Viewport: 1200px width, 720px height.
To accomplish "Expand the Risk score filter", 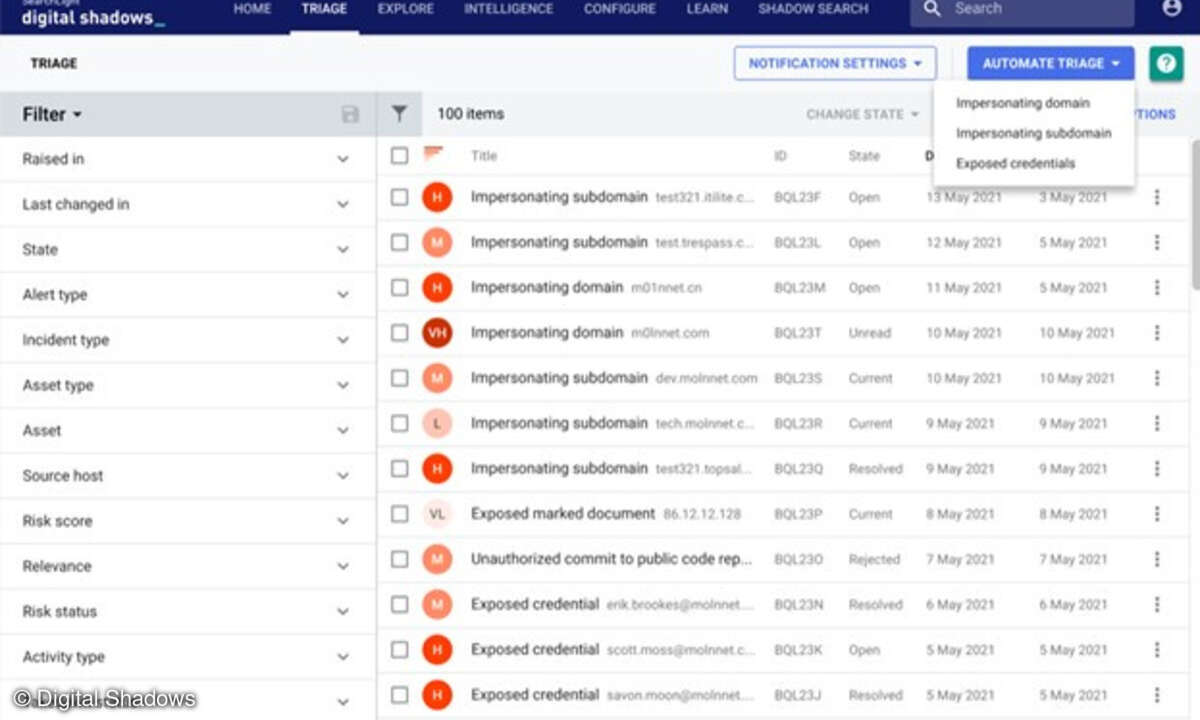I will (188, 521).
